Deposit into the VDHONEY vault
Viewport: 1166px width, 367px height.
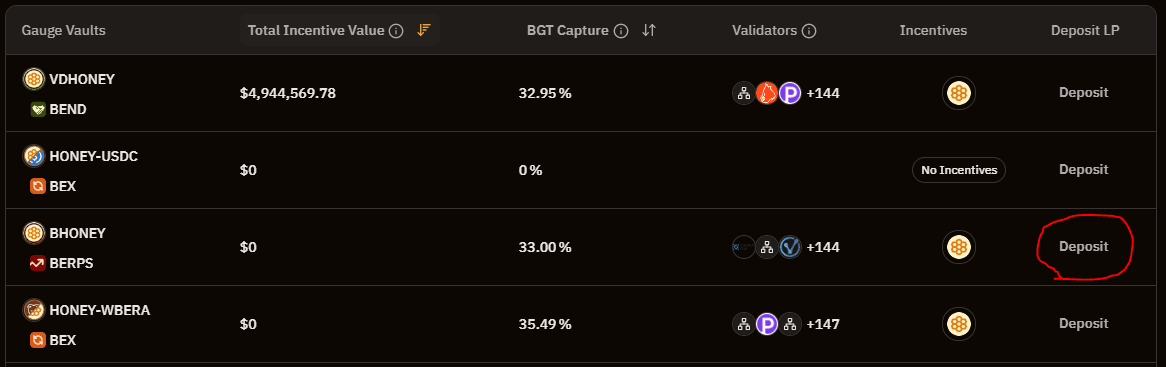tap(1083, 92)
